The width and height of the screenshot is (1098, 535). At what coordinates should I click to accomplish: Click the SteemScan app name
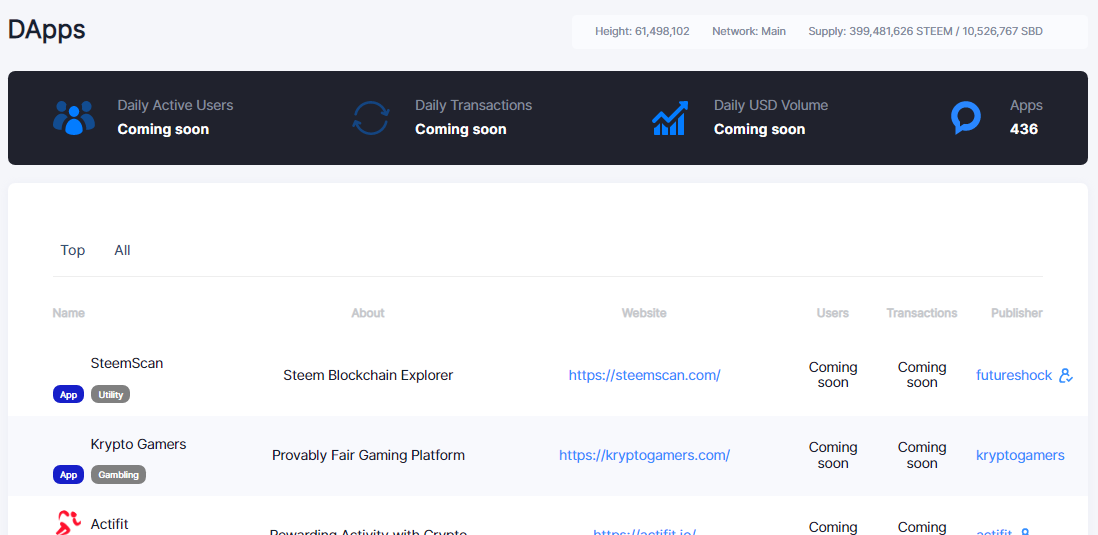point(127,363)
